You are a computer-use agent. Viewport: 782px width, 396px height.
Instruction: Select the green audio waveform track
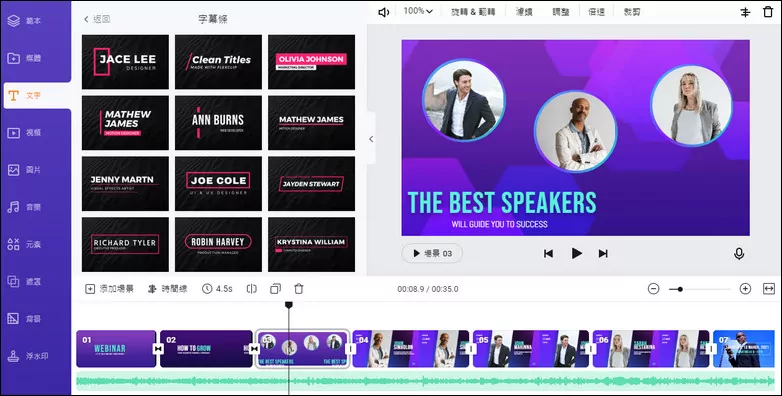425,382
